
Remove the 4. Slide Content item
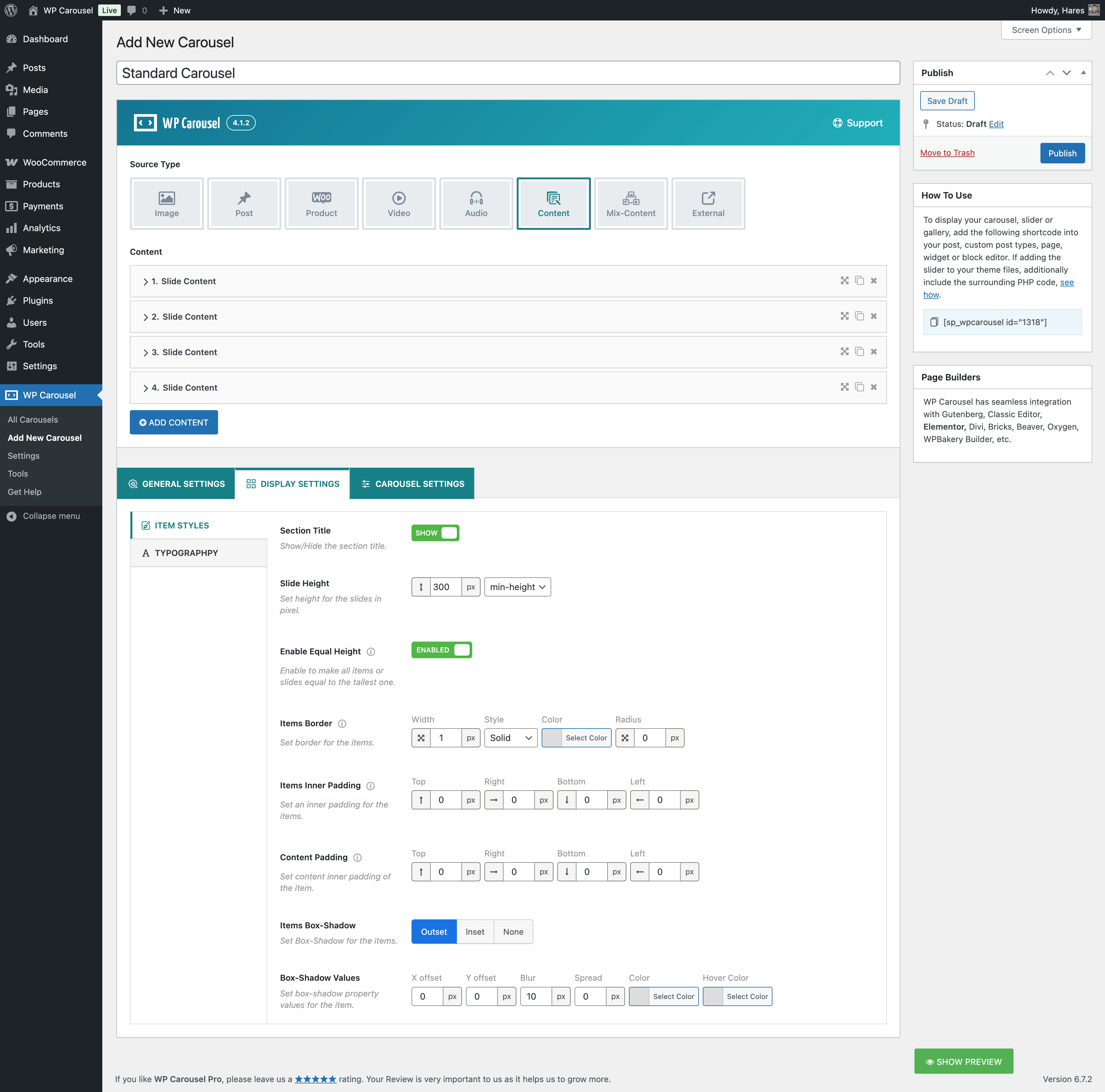click(874, 387)
